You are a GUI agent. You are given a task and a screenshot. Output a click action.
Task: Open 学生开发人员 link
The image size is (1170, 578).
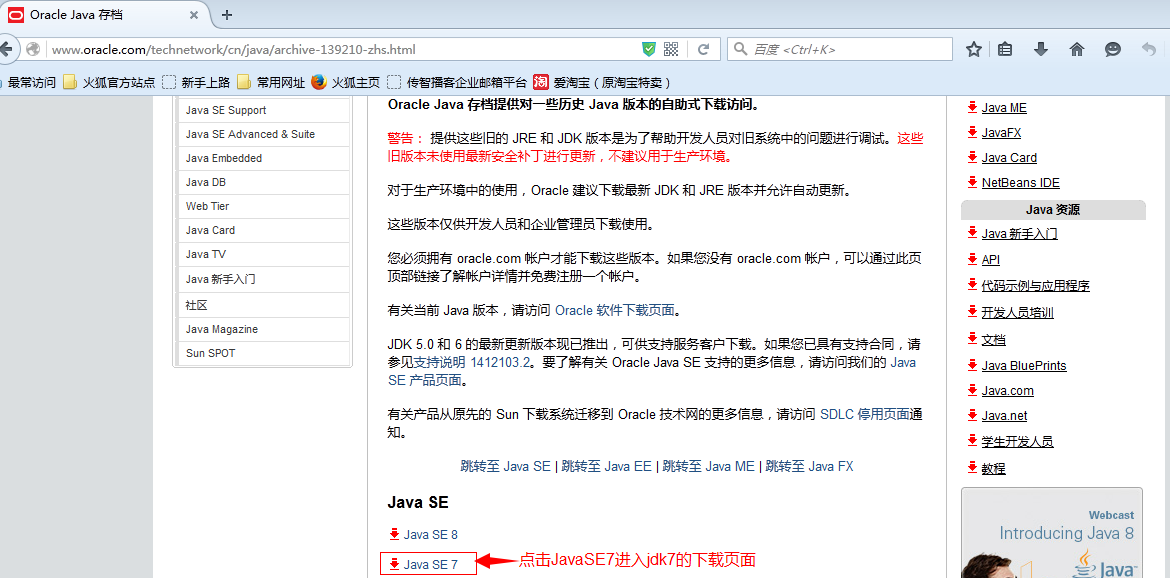tap(1018, 442)
